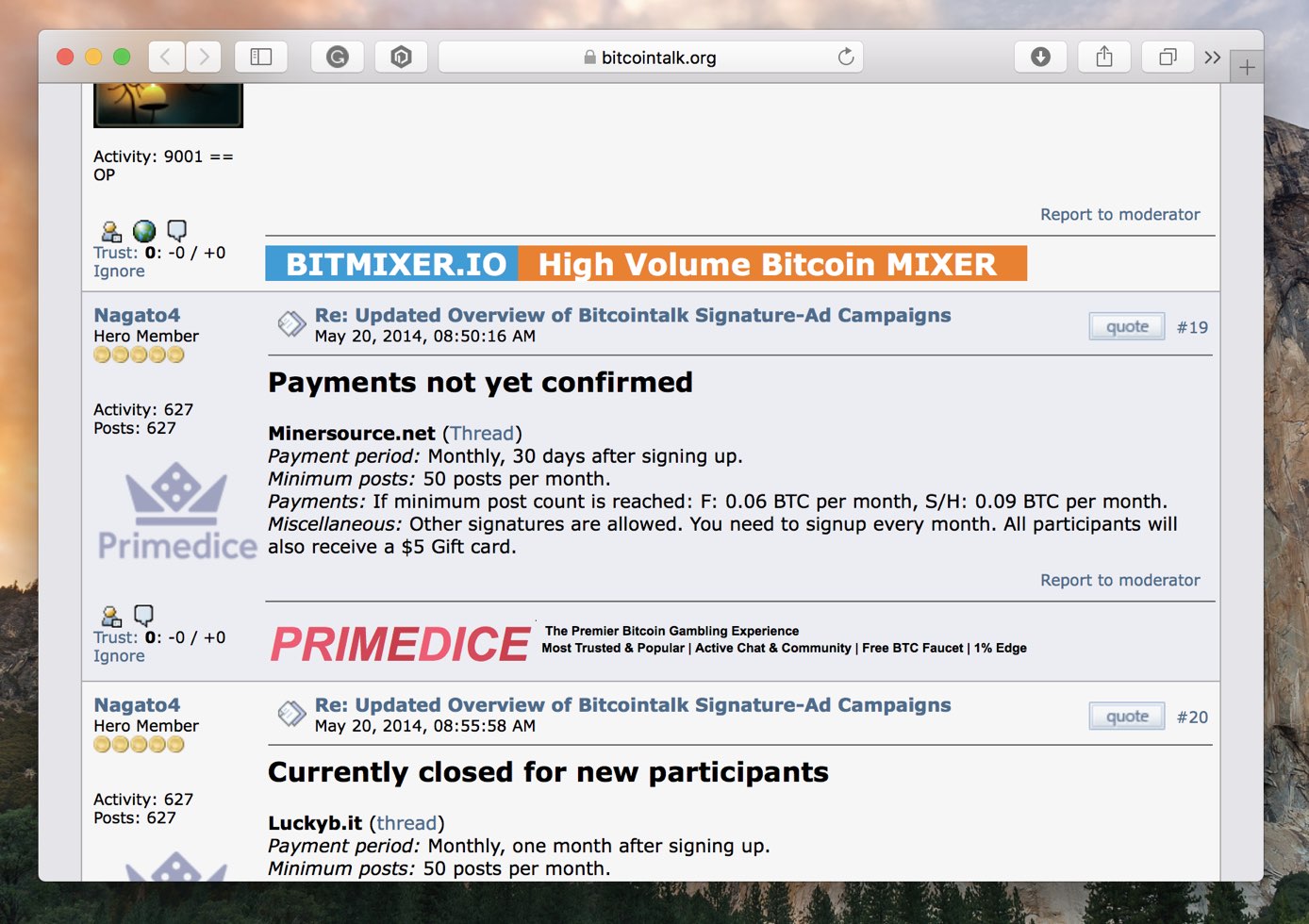
Task: Click the date 'May 20, 2014, 08:50:16 AM'
Action: click(425, 337)
